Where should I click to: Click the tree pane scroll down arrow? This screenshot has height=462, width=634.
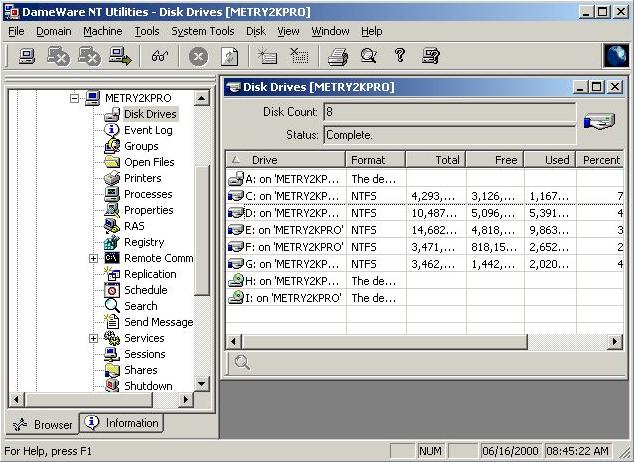(x=201, y=384)
